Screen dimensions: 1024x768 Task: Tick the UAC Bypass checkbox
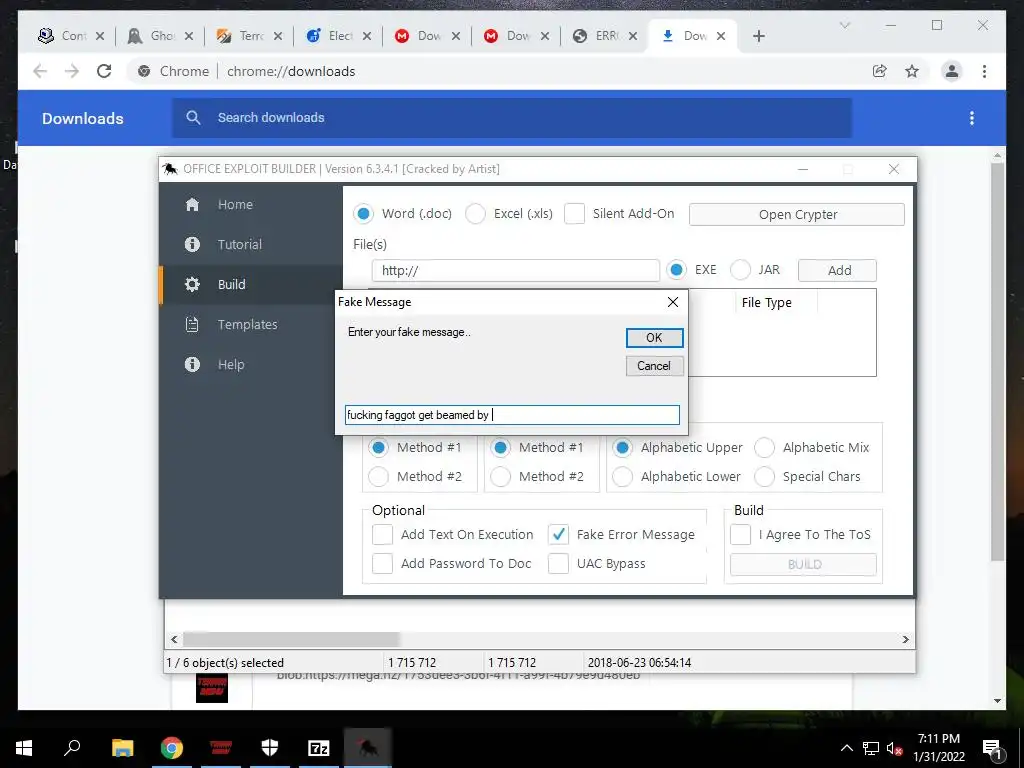tap(558, 564)
